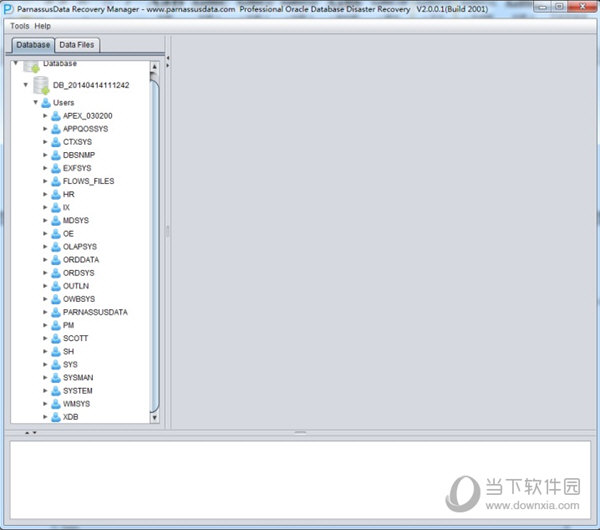Click the DBSNMP user icon
Image resolution: width=600 pixels, height=530 pixels.
coord(56,155)
